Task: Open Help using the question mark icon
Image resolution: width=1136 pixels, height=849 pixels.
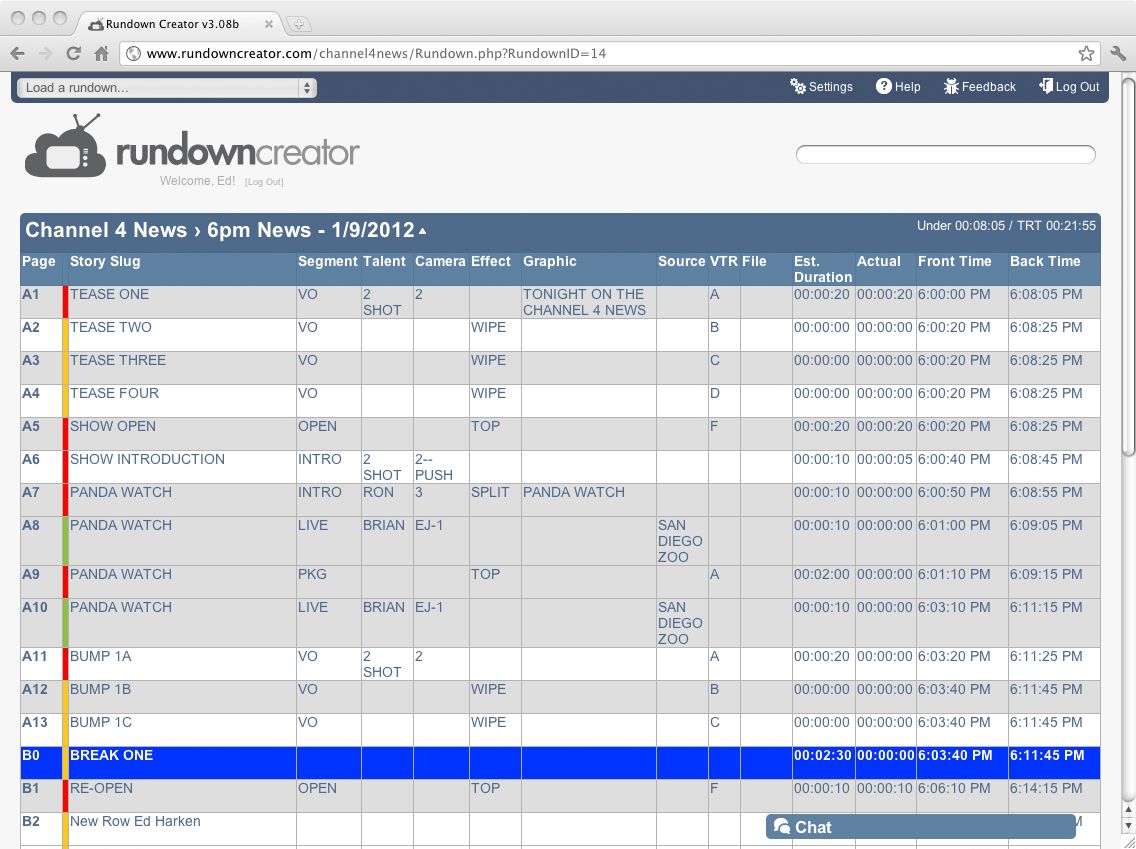Action: [898, 87]
